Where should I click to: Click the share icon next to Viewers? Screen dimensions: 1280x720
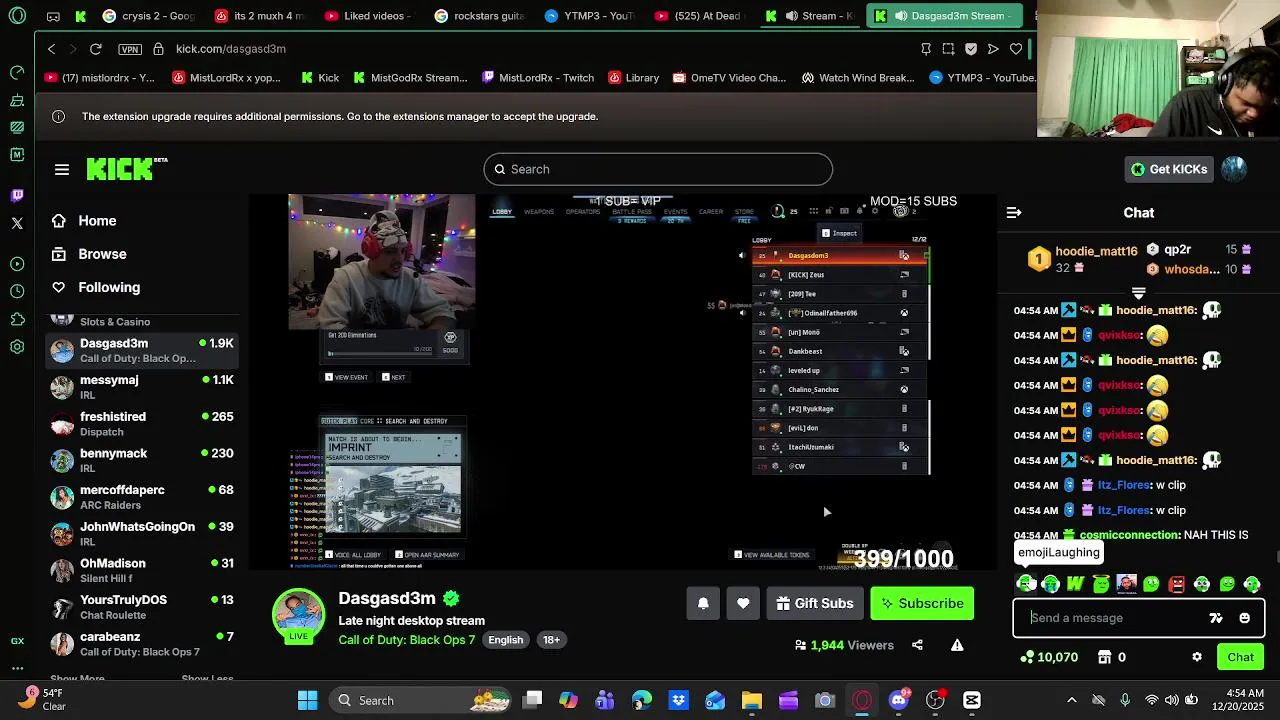coord(917,645)
